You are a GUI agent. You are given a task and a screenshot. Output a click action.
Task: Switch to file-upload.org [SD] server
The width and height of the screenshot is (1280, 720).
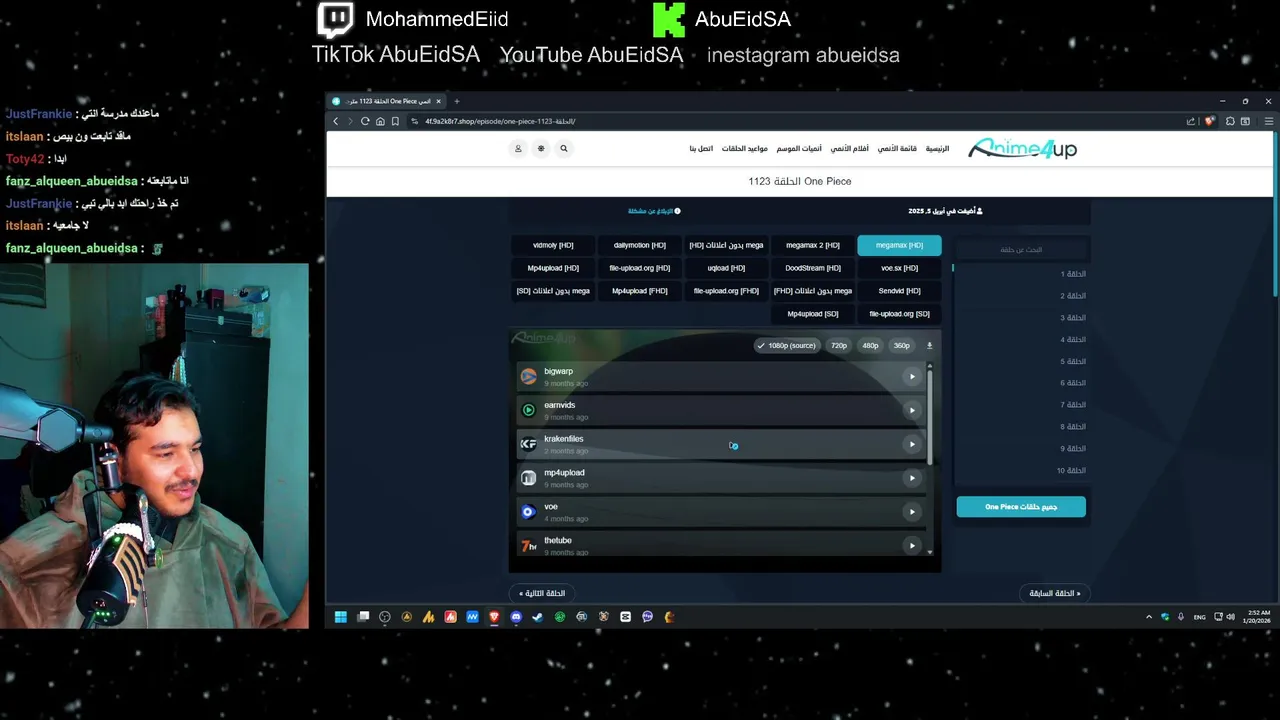(x=899, y=314)
